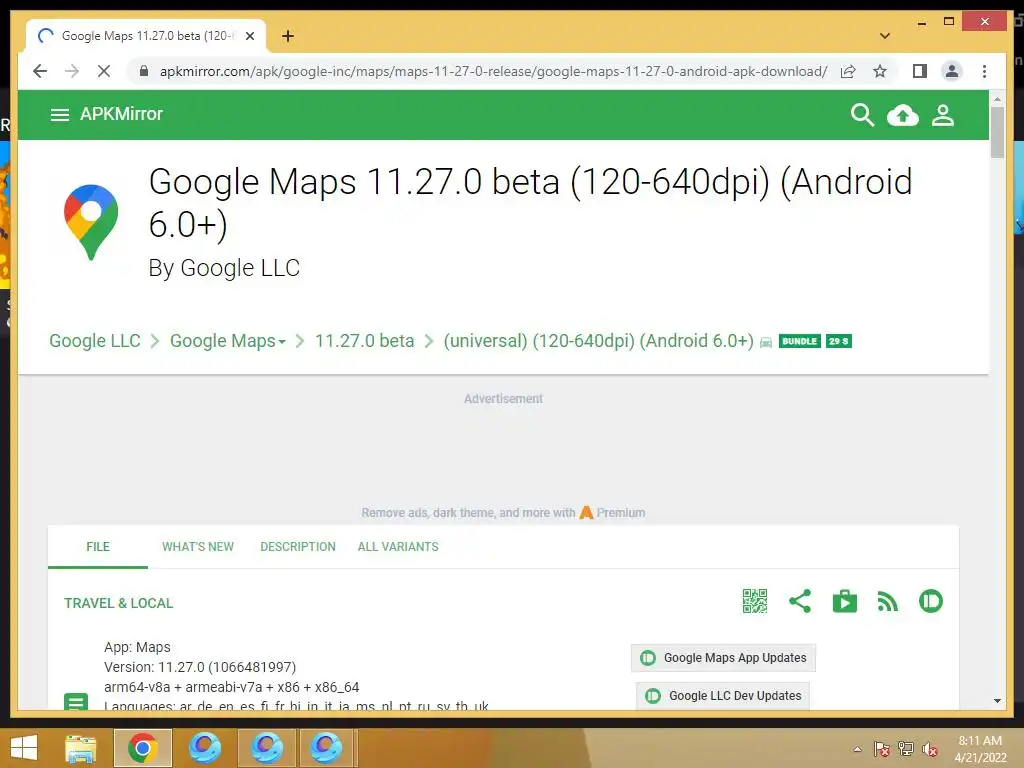Stop the page loading
This screenshot has width=1024, height=768.
tap(104, 71)
